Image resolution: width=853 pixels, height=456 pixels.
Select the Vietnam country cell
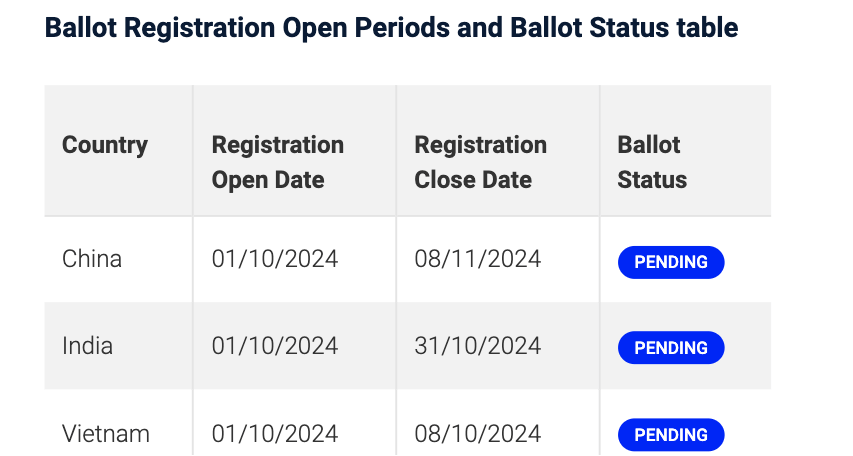[106, 434]
